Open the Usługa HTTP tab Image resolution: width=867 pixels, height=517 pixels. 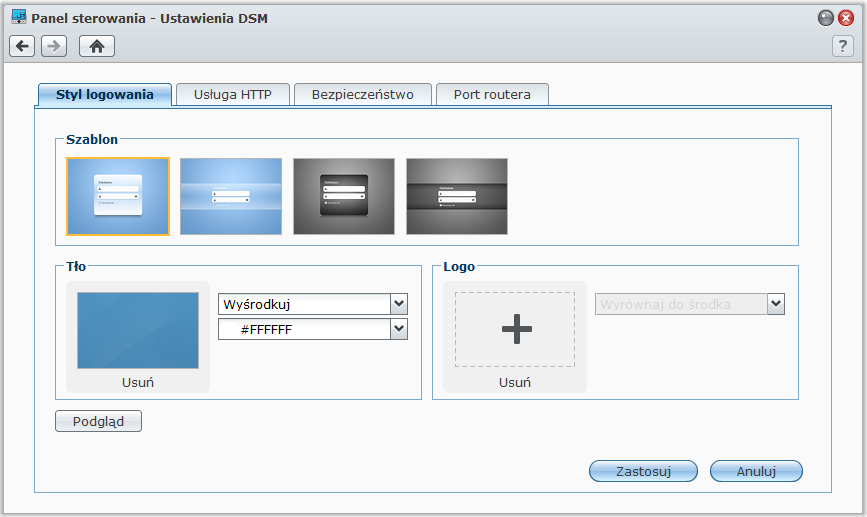233,95
